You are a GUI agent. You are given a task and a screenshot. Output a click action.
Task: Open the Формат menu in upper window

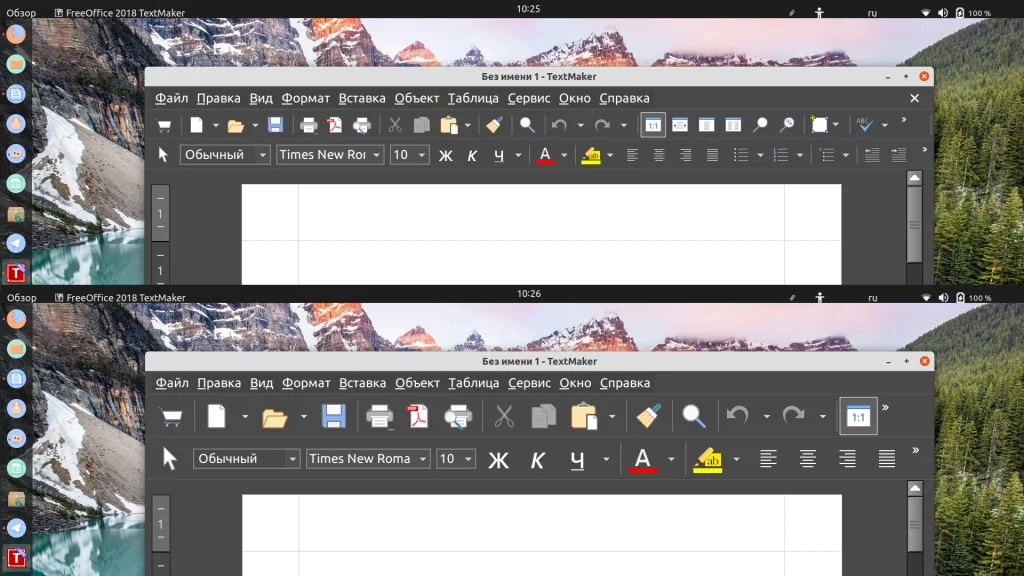[306, 98]
